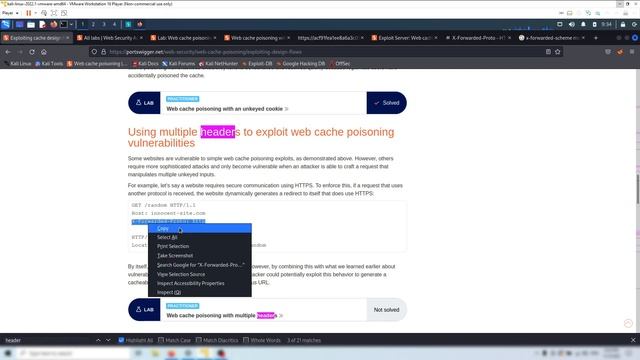Open Kali NetHunter bookmark
The height and width of the screenshot is (360, 640).
218,64
